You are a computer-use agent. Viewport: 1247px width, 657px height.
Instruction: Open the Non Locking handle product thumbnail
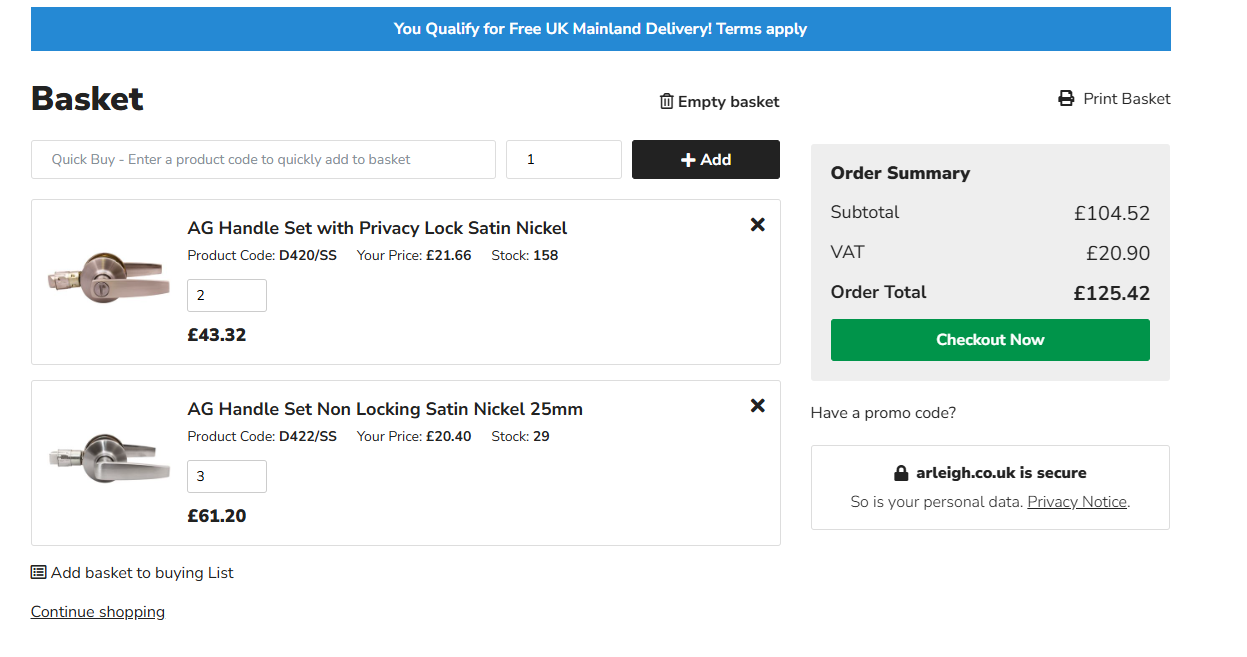coord(109,458)
